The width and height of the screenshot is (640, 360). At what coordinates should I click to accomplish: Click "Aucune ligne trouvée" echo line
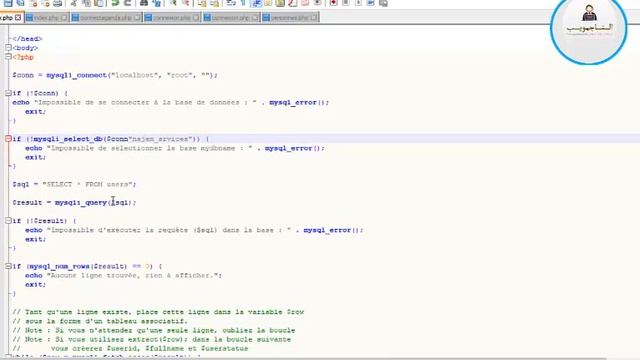pos(123,276)
